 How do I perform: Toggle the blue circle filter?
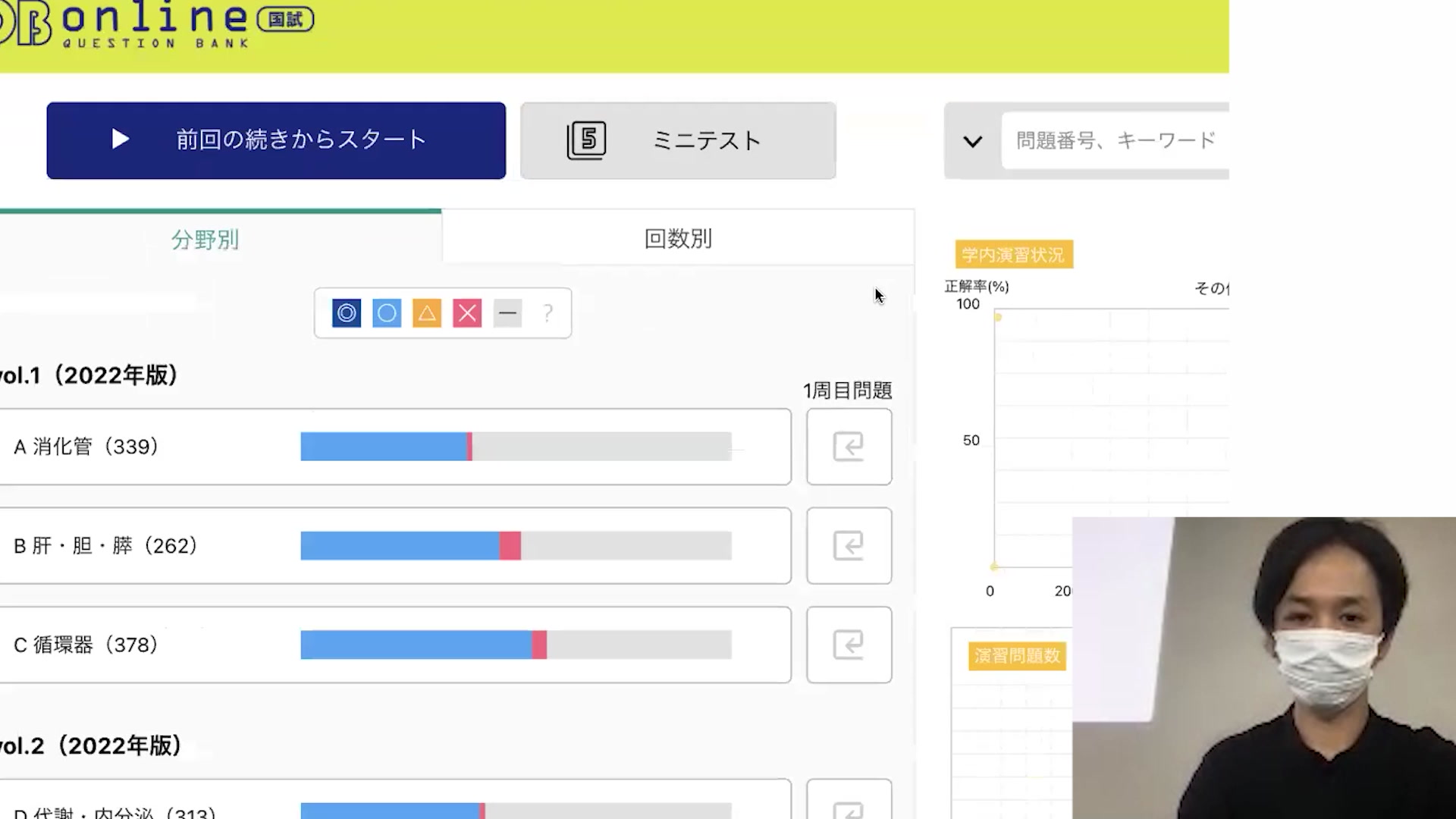pos(387,313)
